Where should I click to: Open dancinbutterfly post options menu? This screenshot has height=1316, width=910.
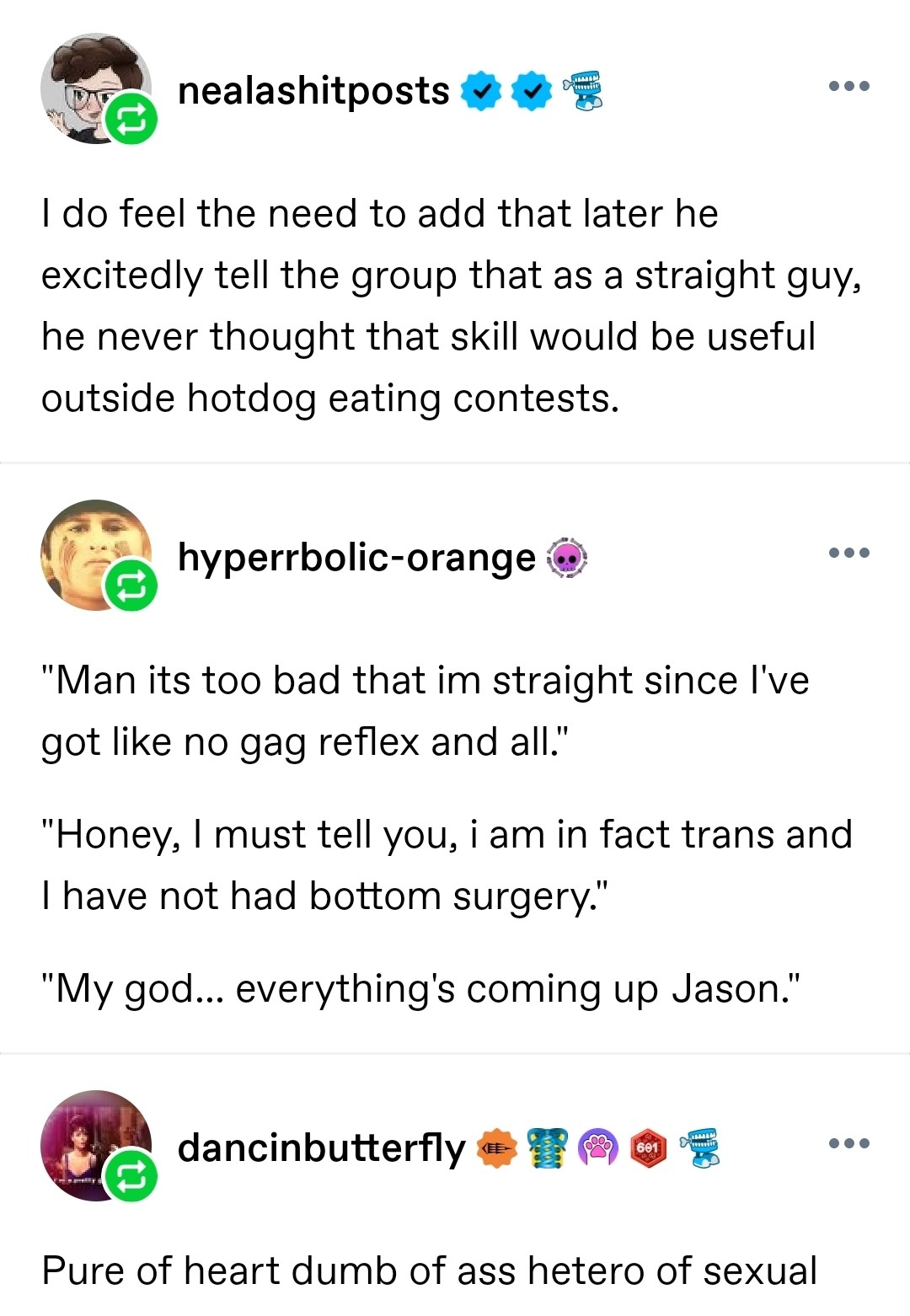coord(848,1143)
